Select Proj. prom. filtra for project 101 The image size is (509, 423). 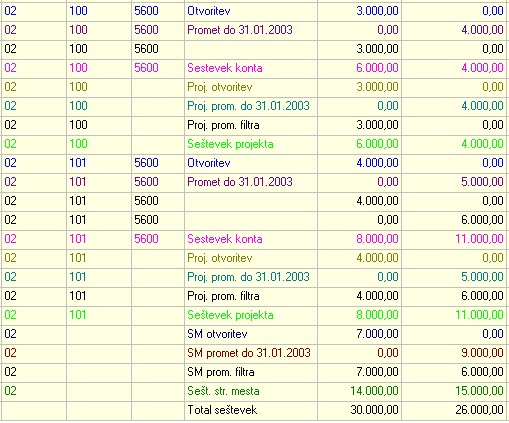coord(223,296)
